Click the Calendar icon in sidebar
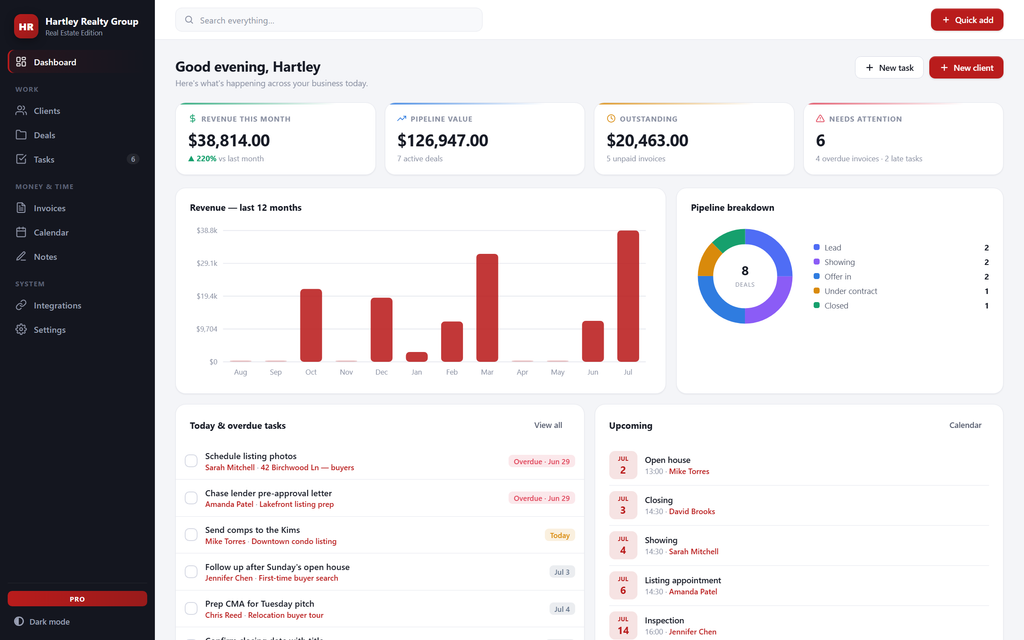 (x=21, y=232)
